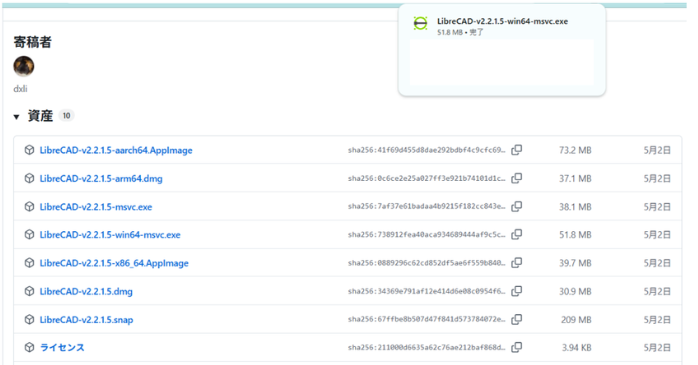Copy sha256 of ライセンス asset

click(516, 347)
